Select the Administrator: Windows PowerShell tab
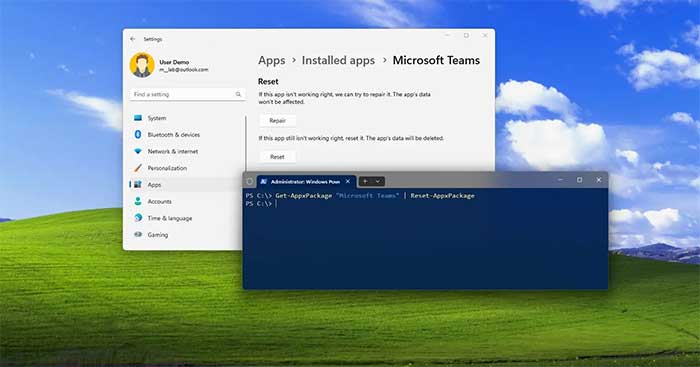The width and height of the screenshot is (700, 367). click(x=306, y=181)
